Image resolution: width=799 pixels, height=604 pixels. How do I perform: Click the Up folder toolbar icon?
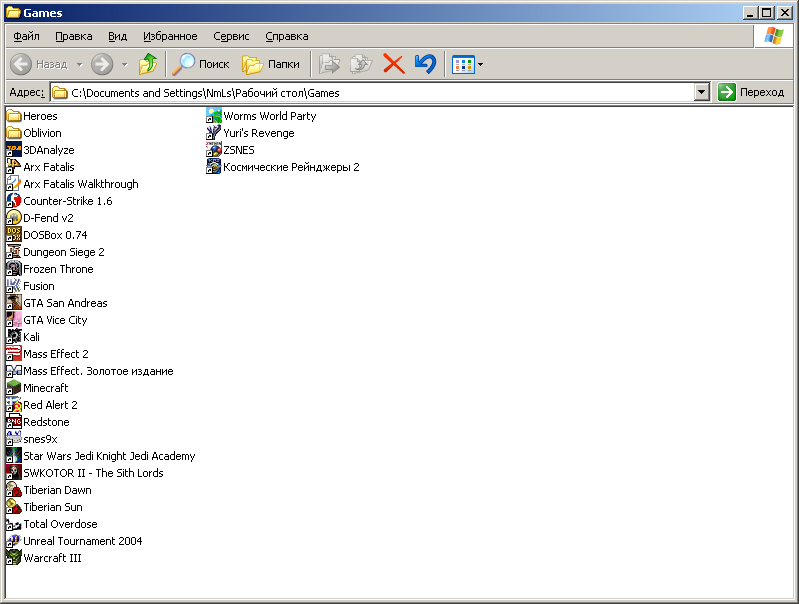pyautogui.click(x=148, y=64)
